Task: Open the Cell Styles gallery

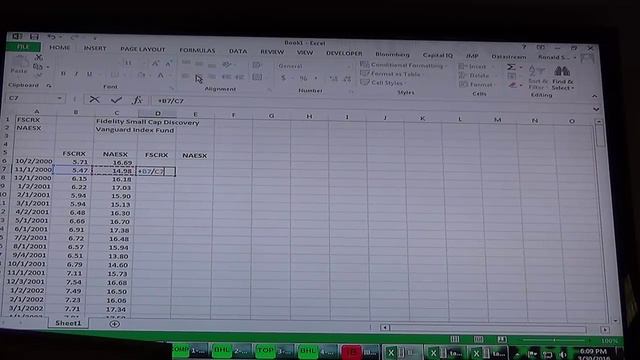Action: pyautogui.click(x=382, y=83)
